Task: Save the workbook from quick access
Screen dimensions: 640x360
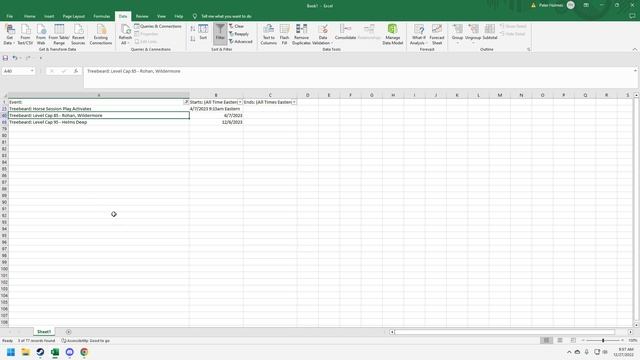Action: 5,58
